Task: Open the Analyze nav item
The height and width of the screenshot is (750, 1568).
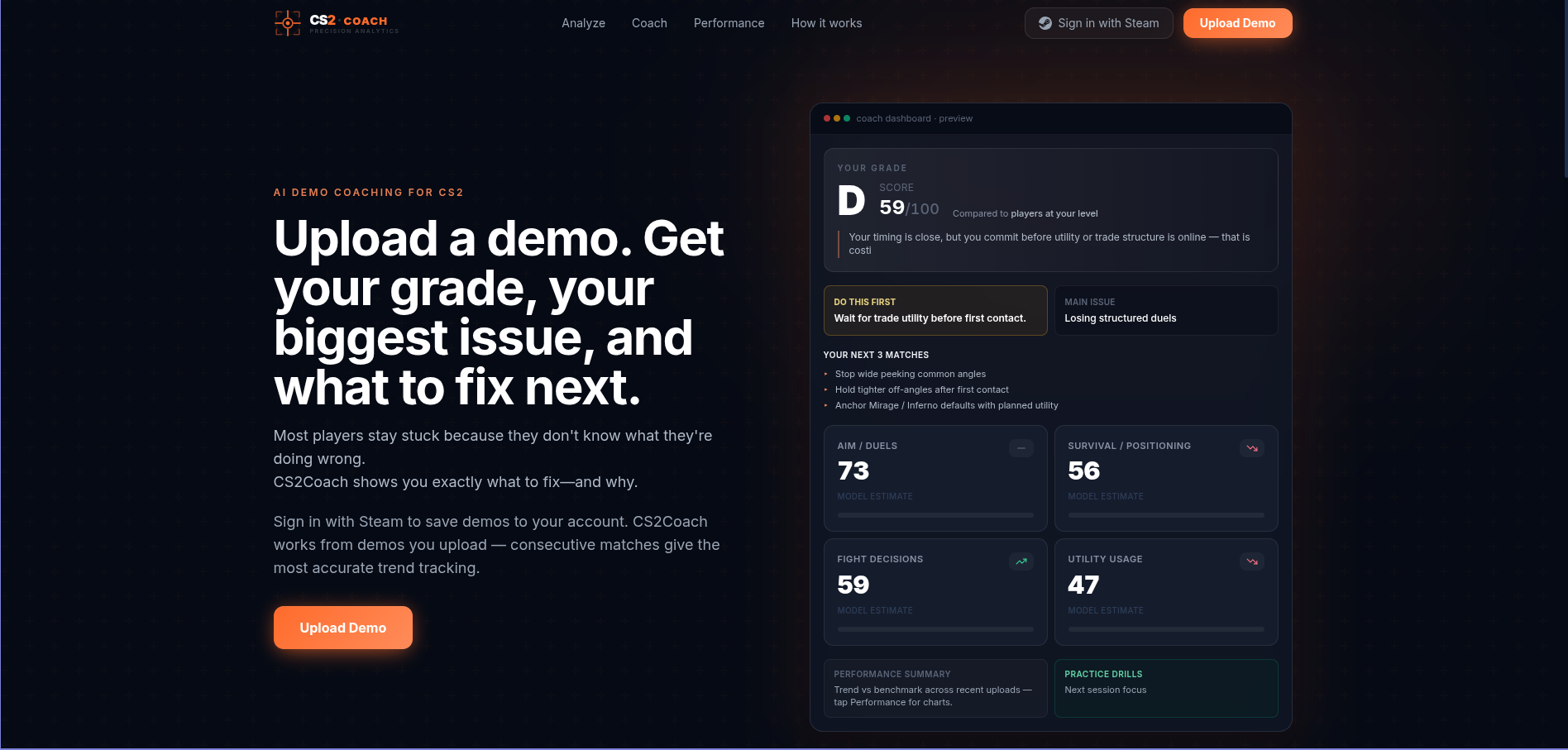Action: (583, 23)
